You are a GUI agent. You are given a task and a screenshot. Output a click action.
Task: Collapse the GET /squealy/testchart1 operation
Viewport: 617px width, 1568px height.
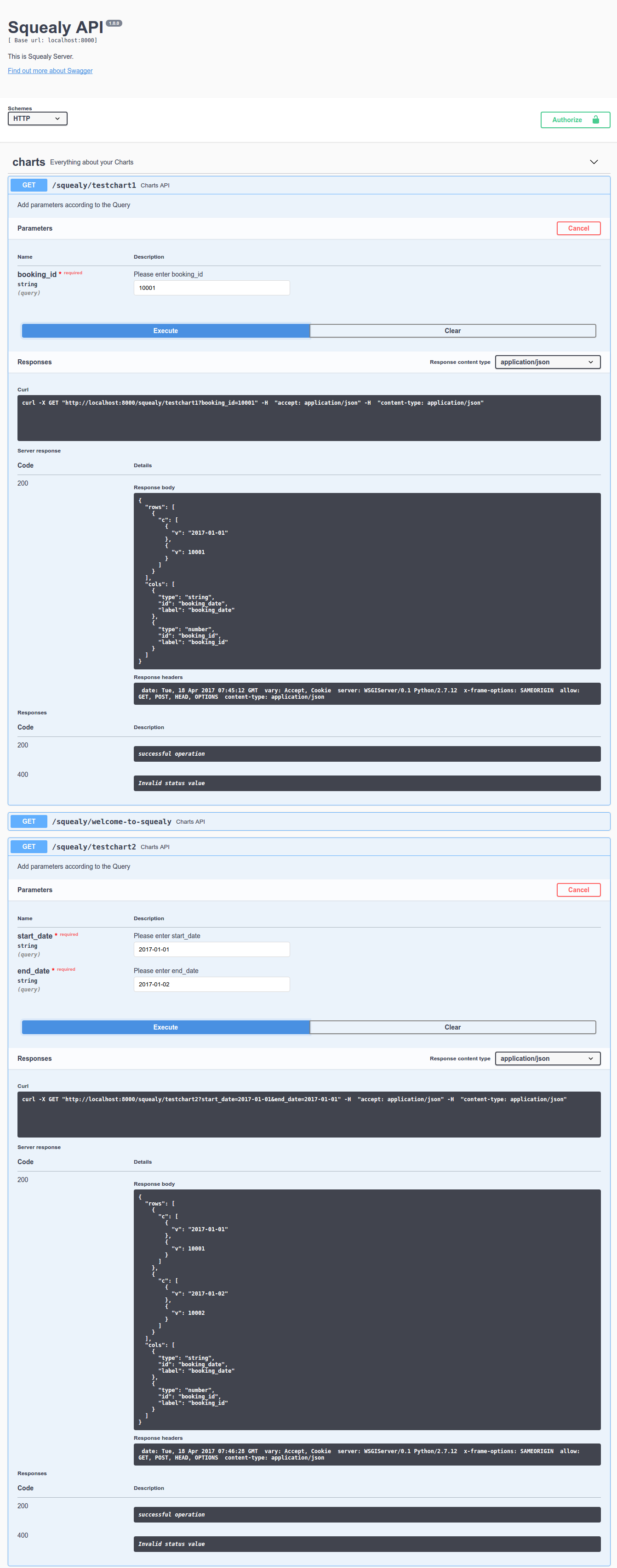pyautogui.click(x=309, y=185)
